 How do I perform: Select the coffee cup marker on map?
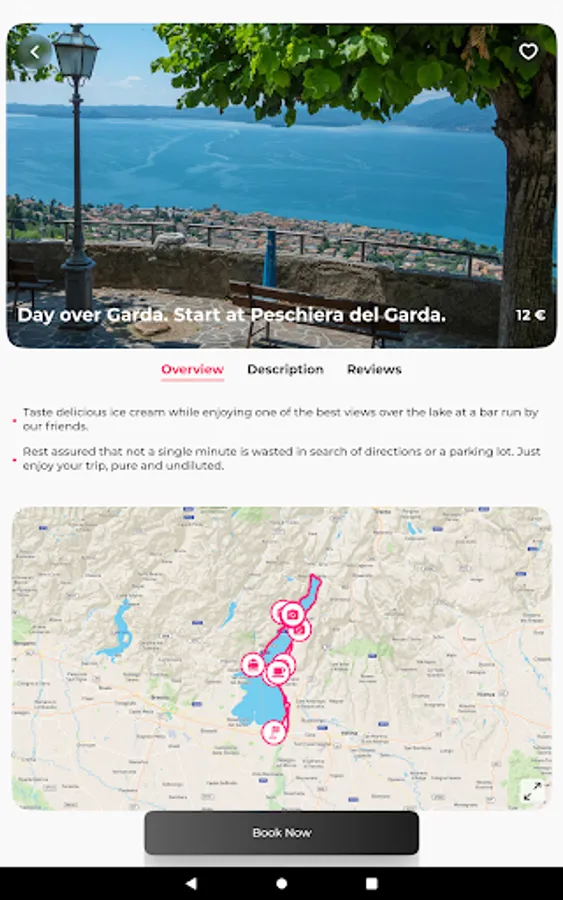click(x=279, y=670)
